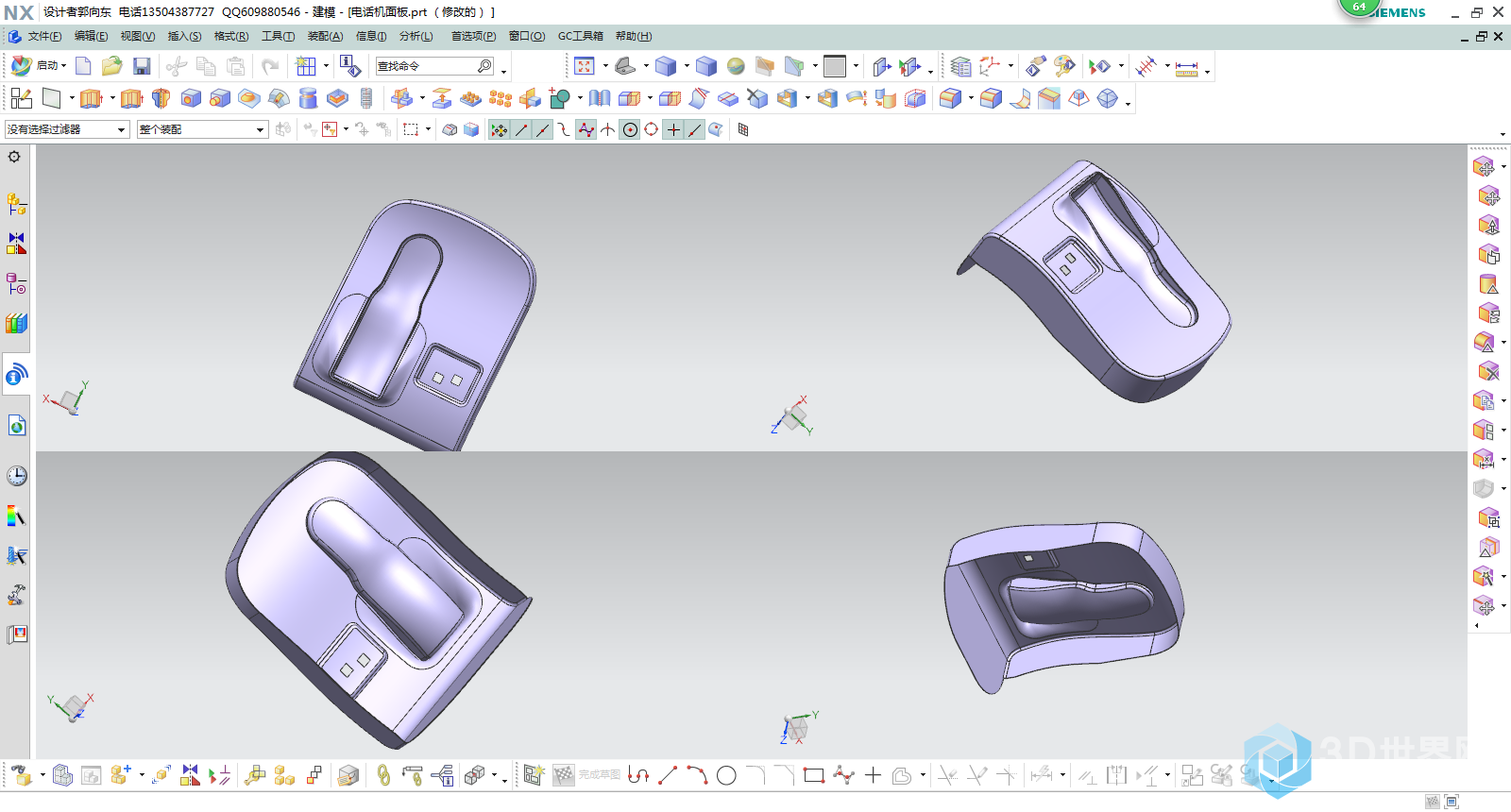Click the Unite boolean icon
This screenshot has height=812, width=1511.
[x=560, y=98]
